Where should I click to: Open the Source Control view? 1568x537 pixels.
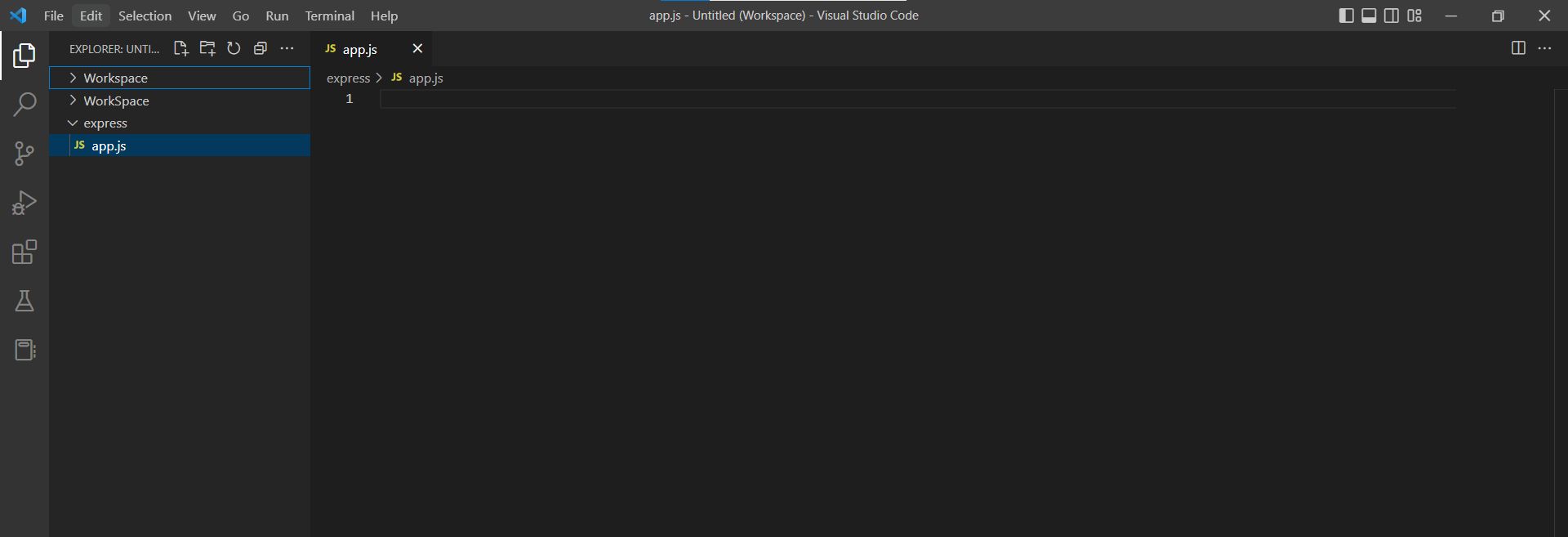coord(24,154)
